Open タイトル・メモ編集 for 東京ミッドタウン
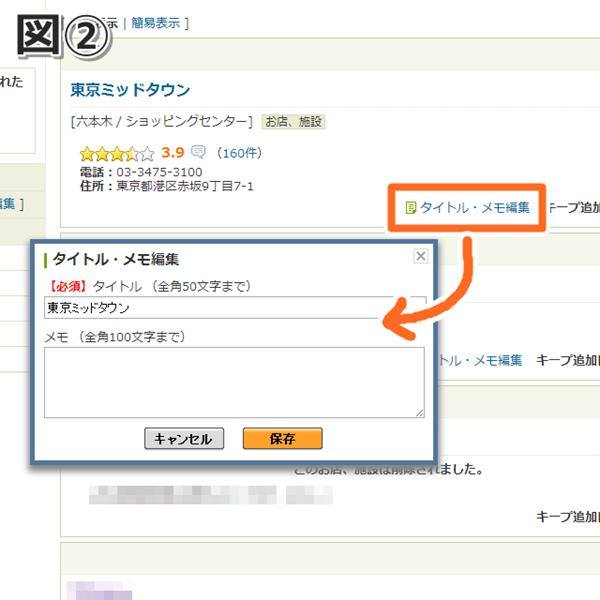The image size is (600, 600). pyautogui.click(x=474, y=208)
